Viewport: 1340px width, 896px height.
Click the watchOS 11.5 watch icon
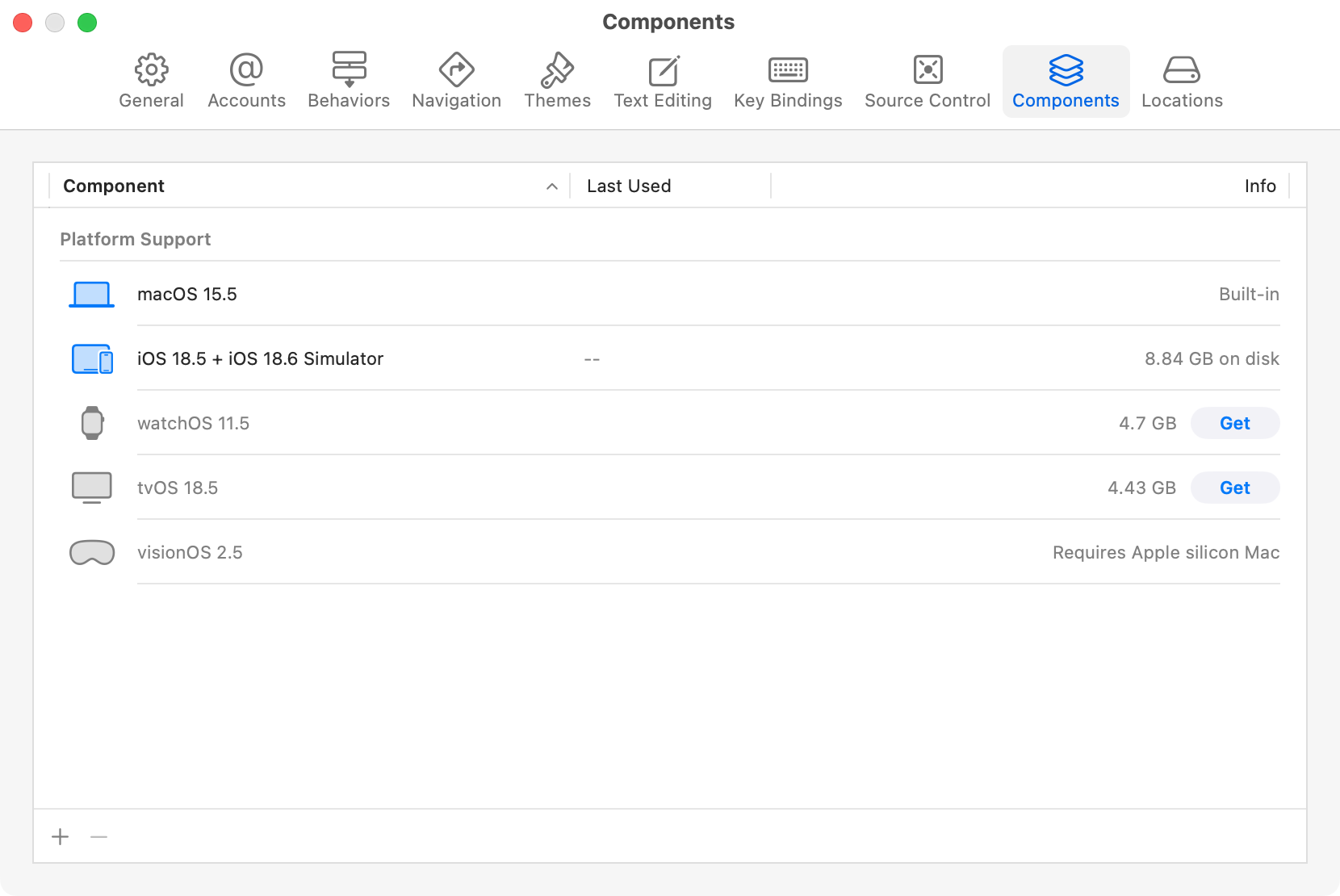tap(92, 423)
